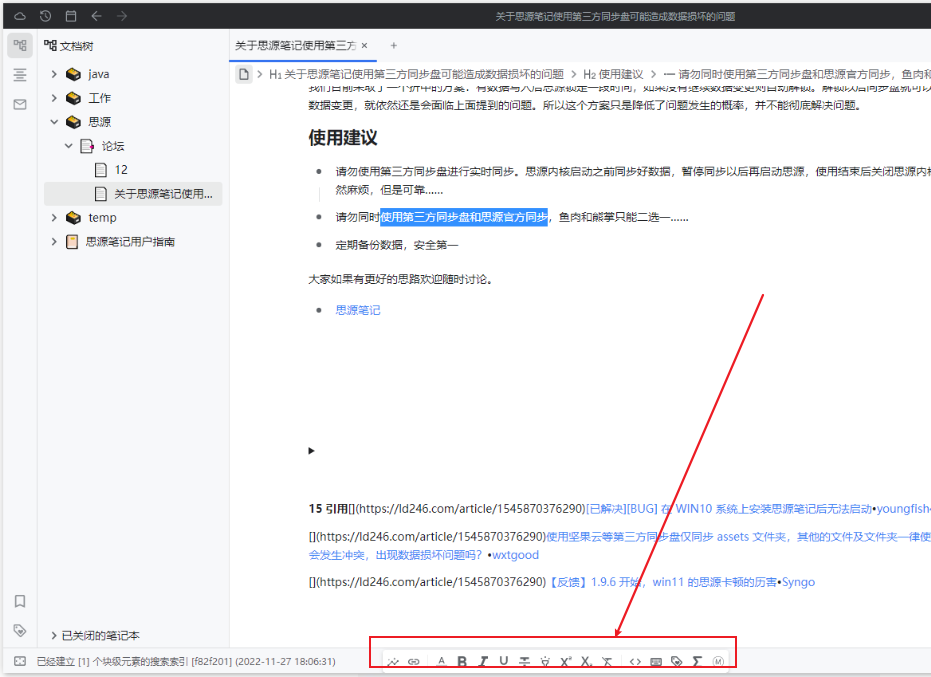The image size is (931, 677).
Task: Insert a block reference from floating toolbar
Action: point(392,661)
